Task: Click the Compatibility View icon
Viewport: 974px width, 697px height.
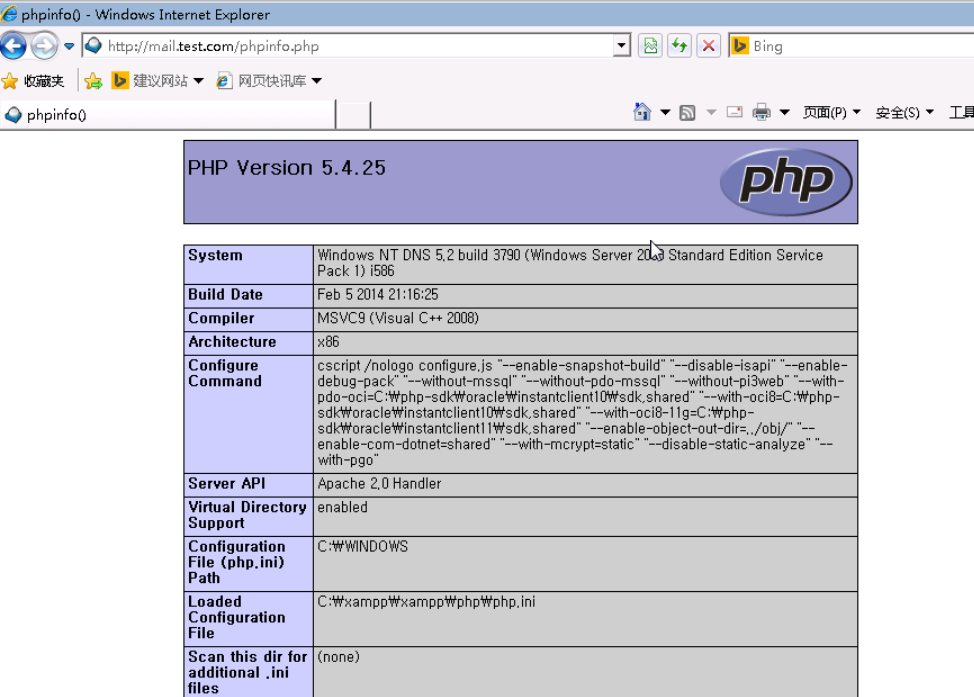Action: point(650,46)
